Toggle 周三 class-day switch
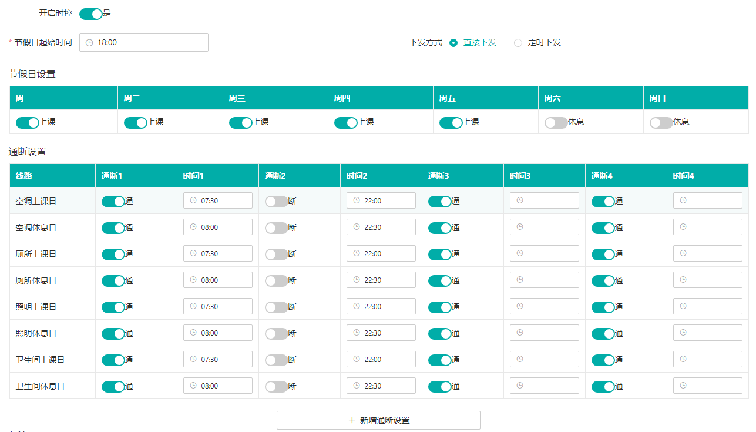 [241, 122]
